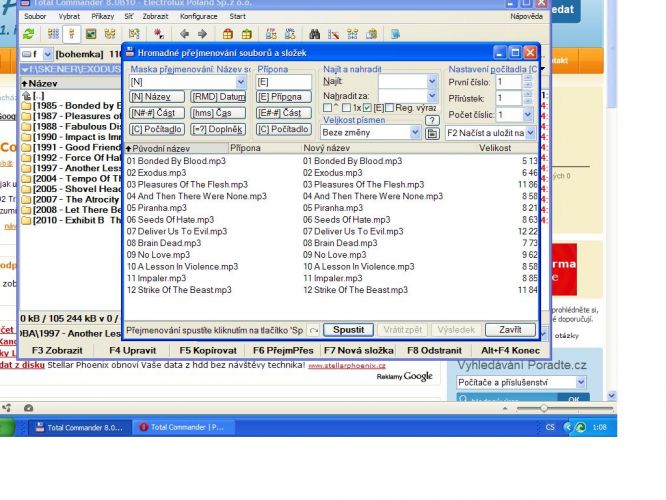This screenshot has height=500, width=666.
Task: Click the copy names clipboard toolbar icon
Action: [x=372, y=34]
